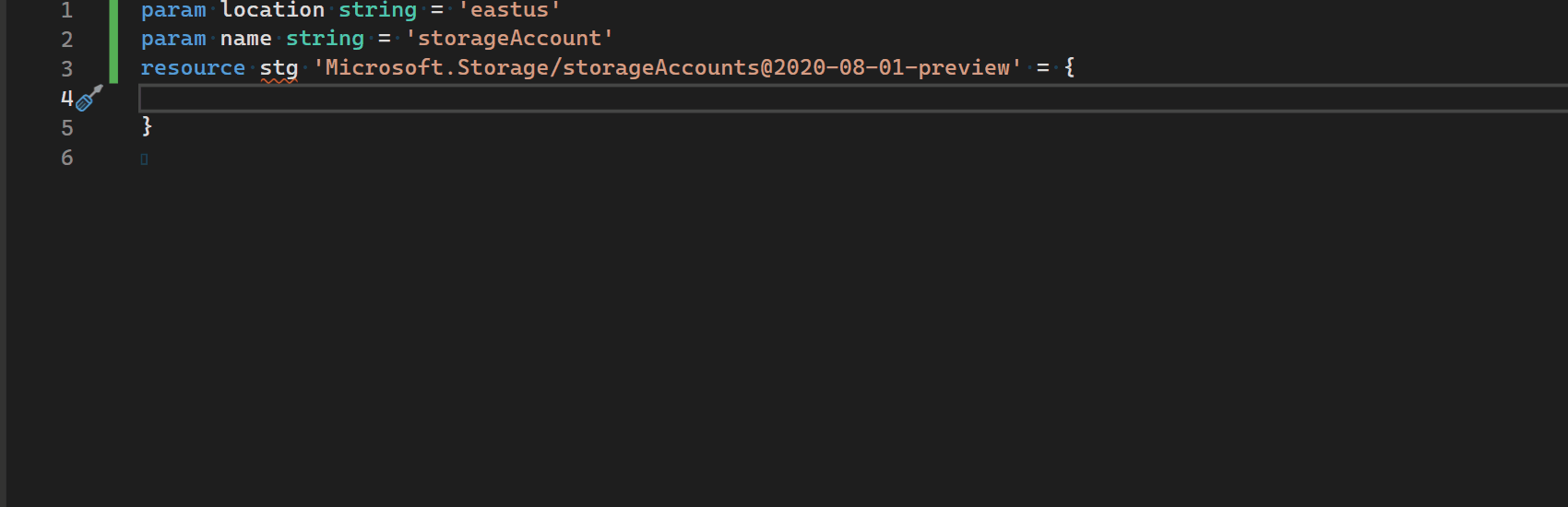Click the 'resource' keyword
1568x507 pixels.
click(193, 68)
